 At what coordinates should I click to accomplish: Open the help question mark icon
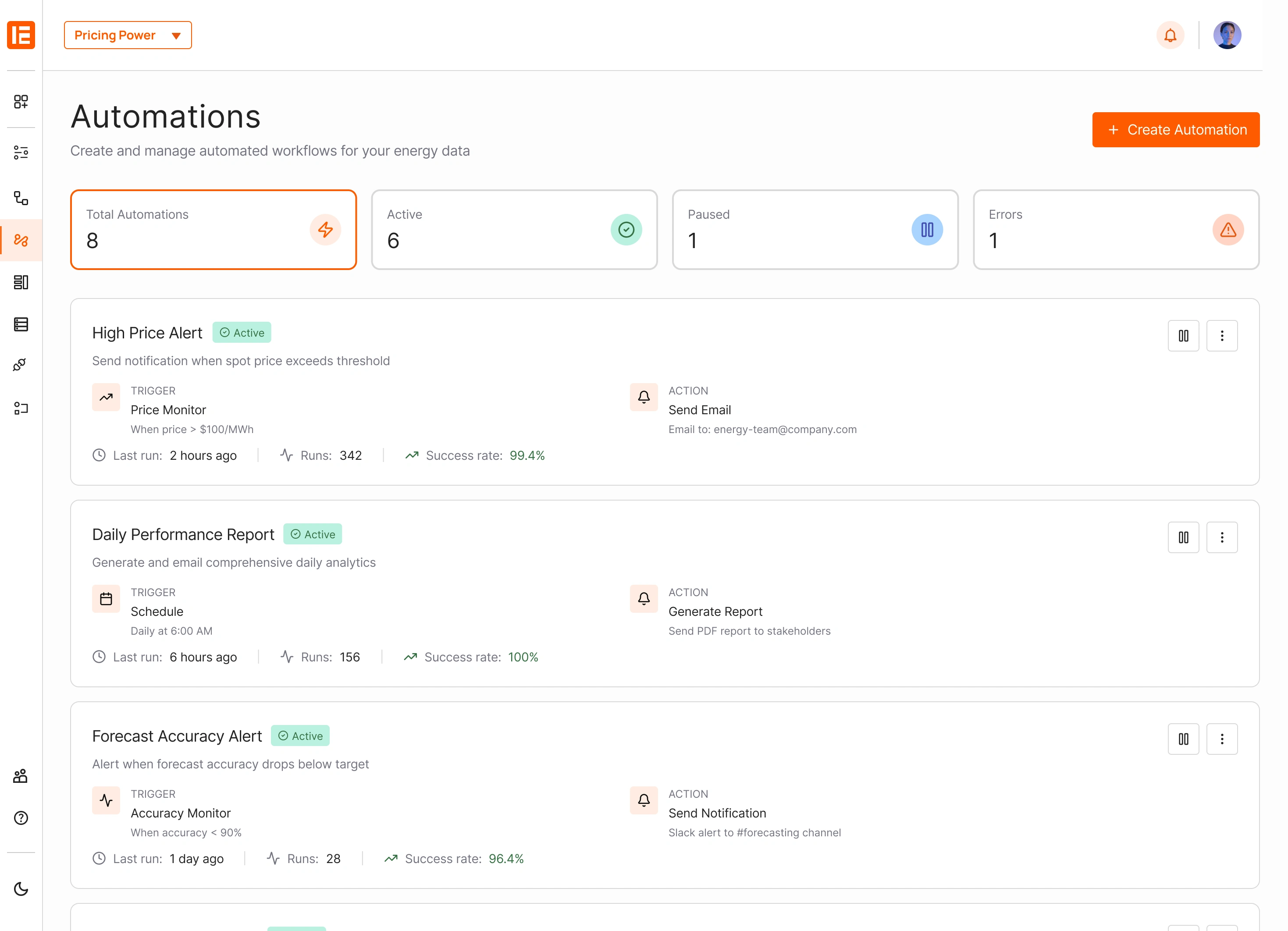point(21,818)
